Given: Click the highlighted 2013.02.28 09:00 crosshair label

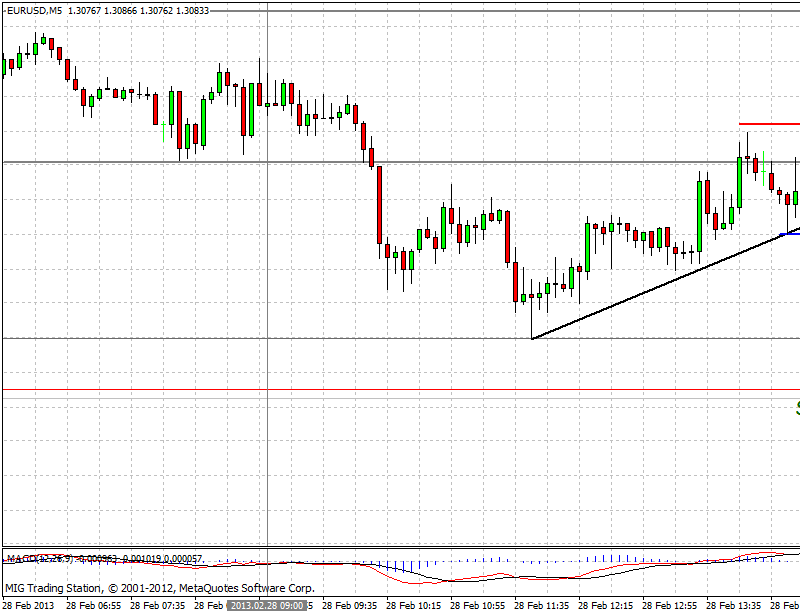Looking at the screenshot, I should pos(266,605).
